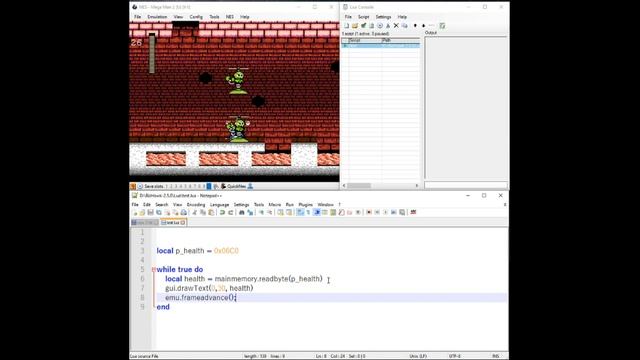This screenshot has height=360, width=640.
Task: Click highlighted save slot number in BizHawk status bar
Action: tap(209, 186)
